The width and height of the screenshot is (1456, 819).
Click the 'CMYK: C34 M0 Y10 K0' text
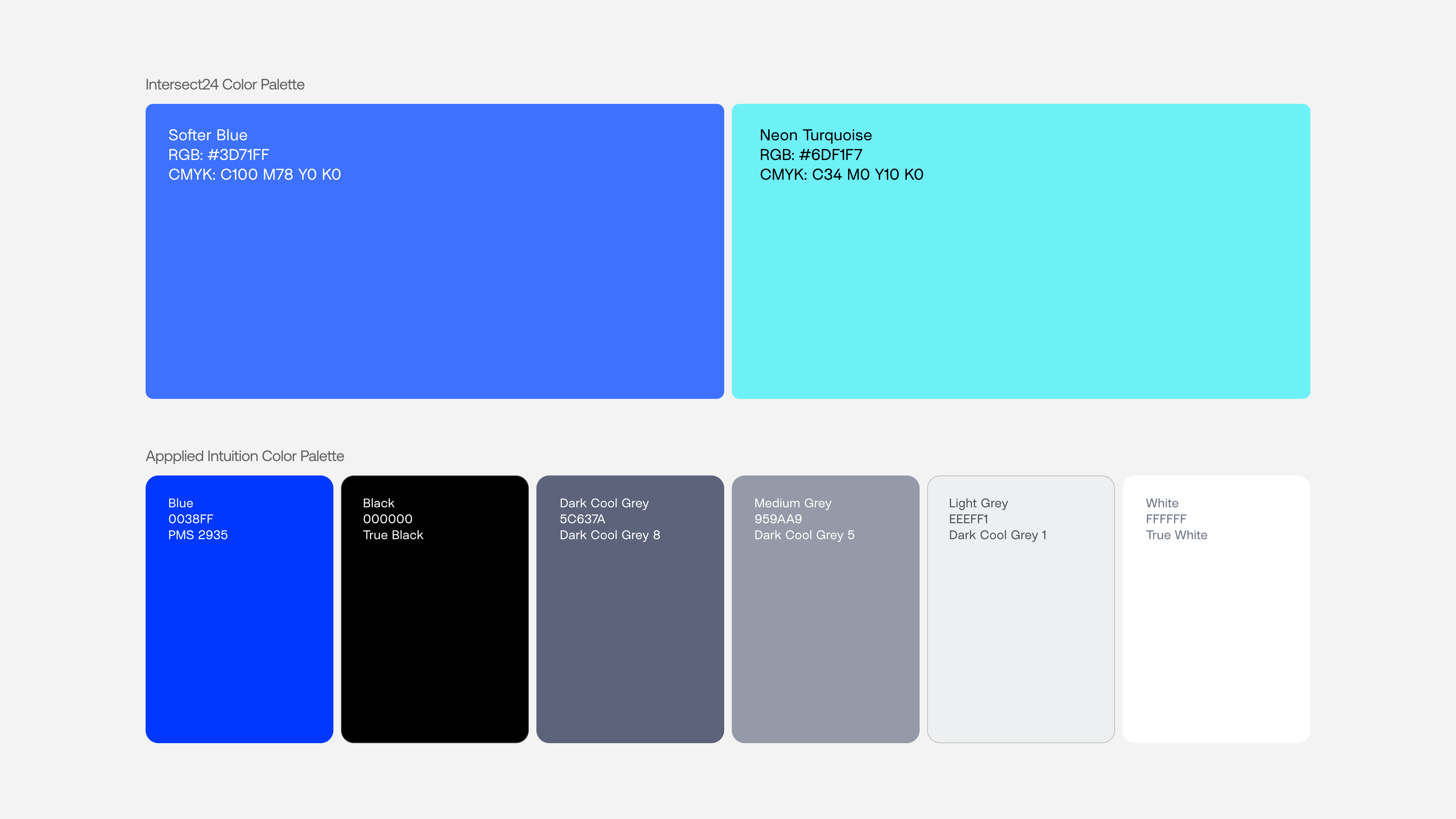(841, 175)
